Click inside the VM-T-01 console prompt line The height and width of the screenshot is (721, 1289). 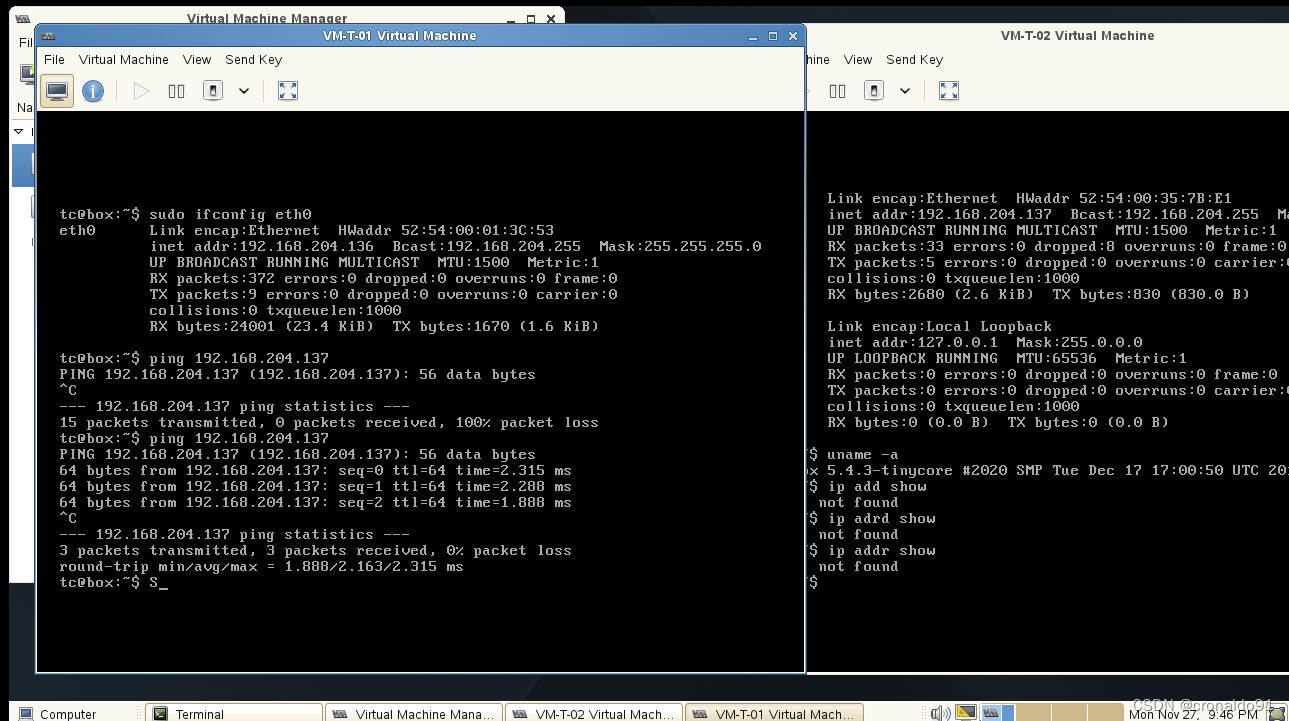pyautogui.click(x=113, y=582)
